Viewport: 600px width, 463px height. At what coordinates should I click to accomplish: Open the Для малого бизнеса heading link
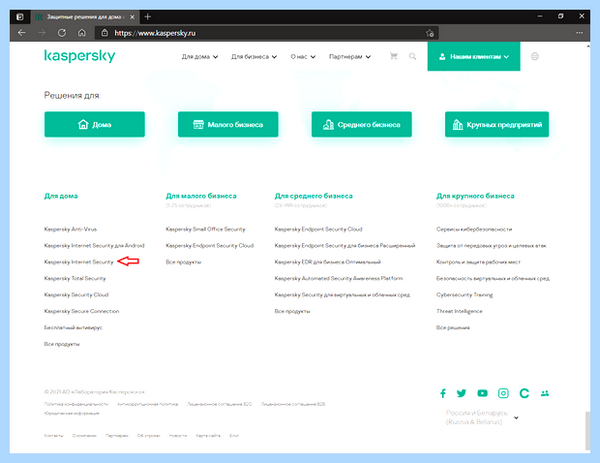(x=201, y=196)
